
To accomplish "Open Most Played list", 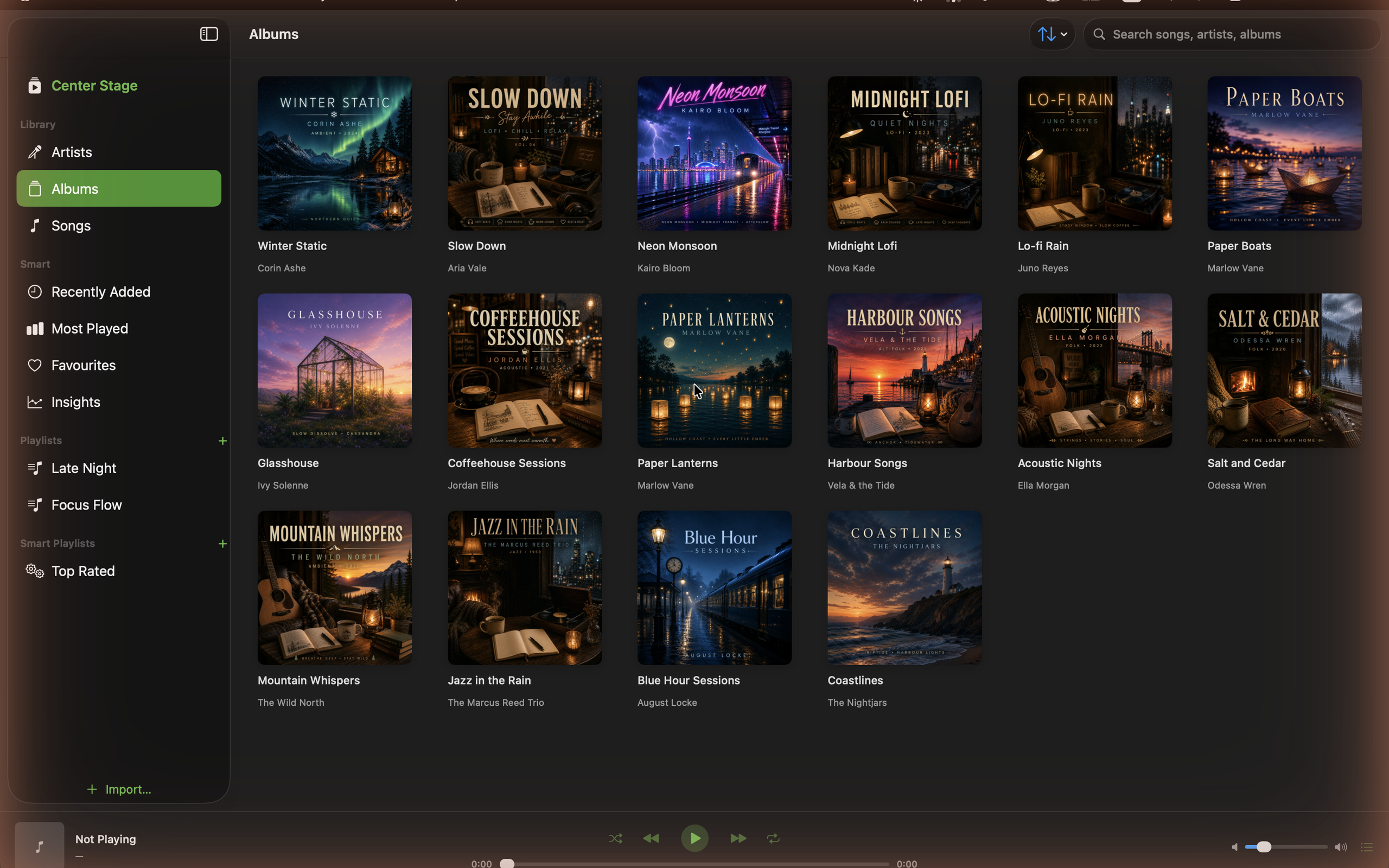I will tap(119, 328).
